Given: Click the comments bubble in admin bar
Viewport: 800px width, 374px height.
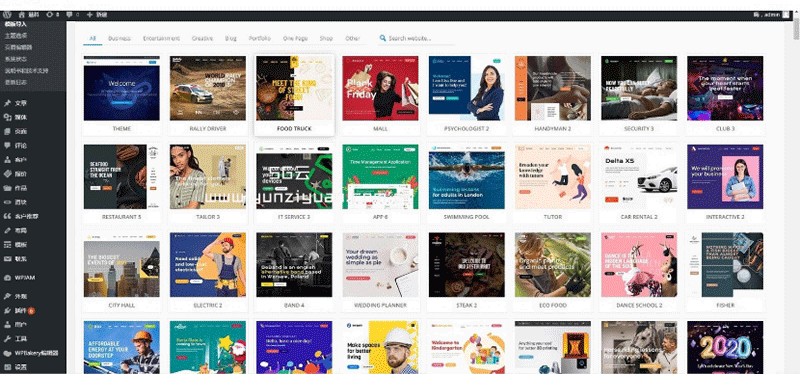Looking at the screenshot, I should (x=68, y=15).
